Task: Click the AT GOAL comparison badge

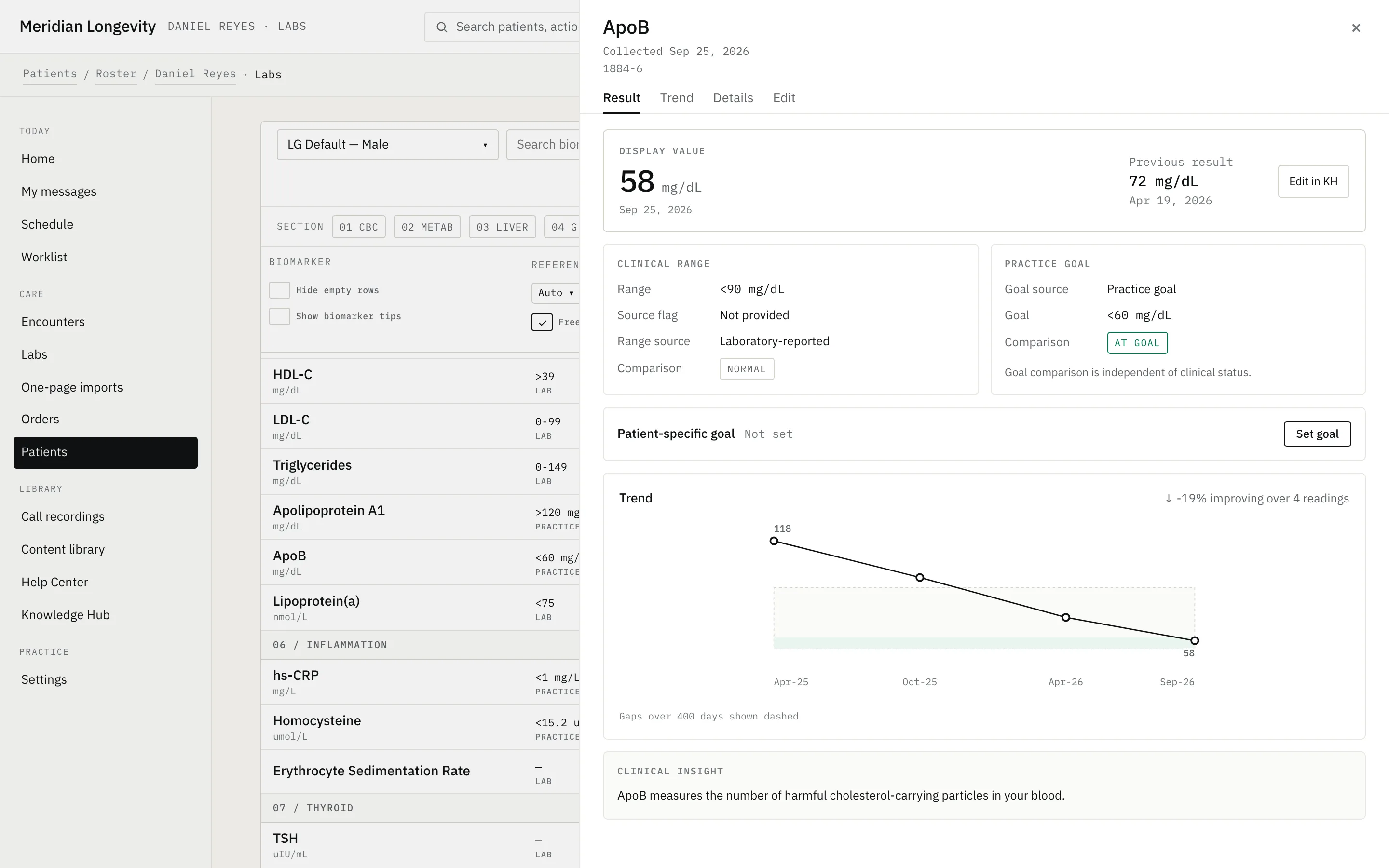Action: tap(1137, 343)
